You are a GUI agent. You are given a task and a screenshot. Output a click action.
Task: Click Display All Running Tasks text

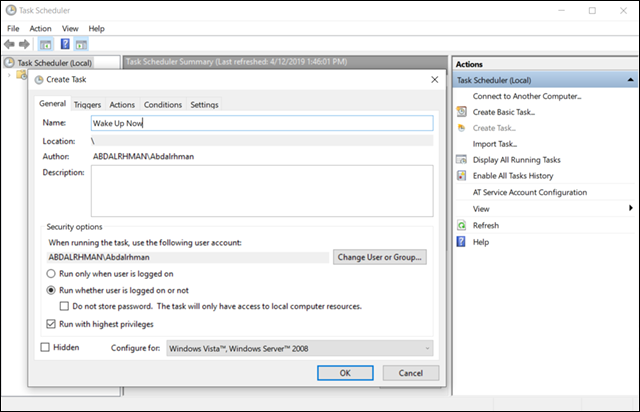tap(517, 160)
